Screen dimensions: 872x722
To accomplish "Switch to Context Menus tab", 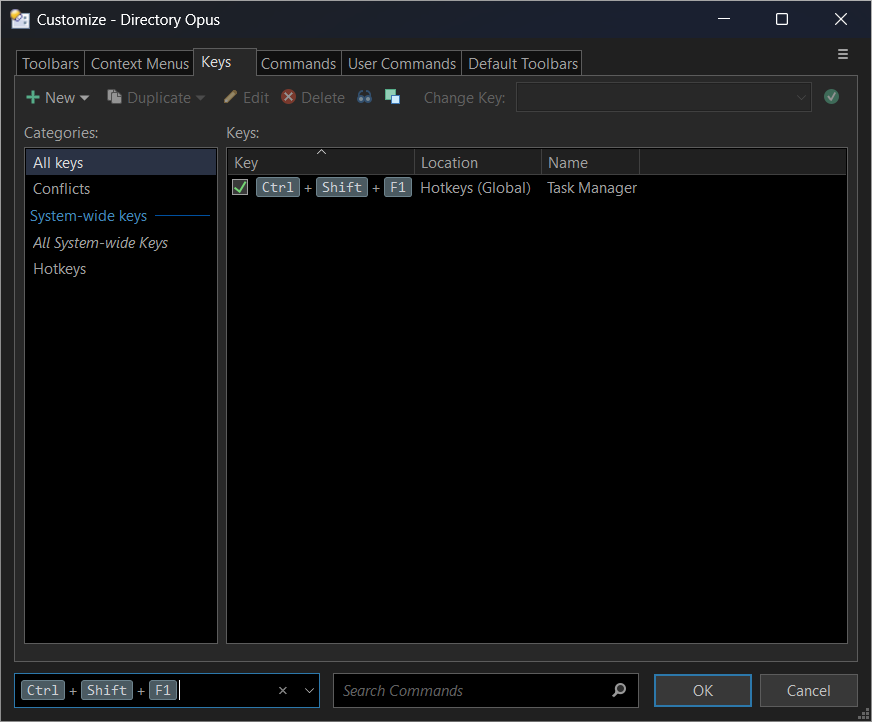I will coord(139,63).
